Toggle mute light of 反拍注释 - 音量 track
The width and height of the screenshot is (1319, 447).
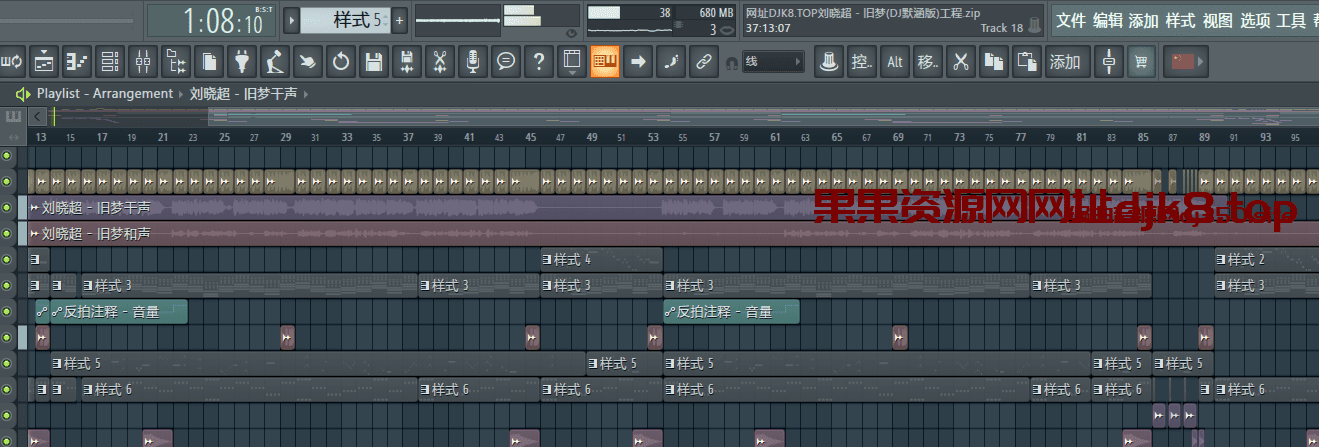coord(8,311)
